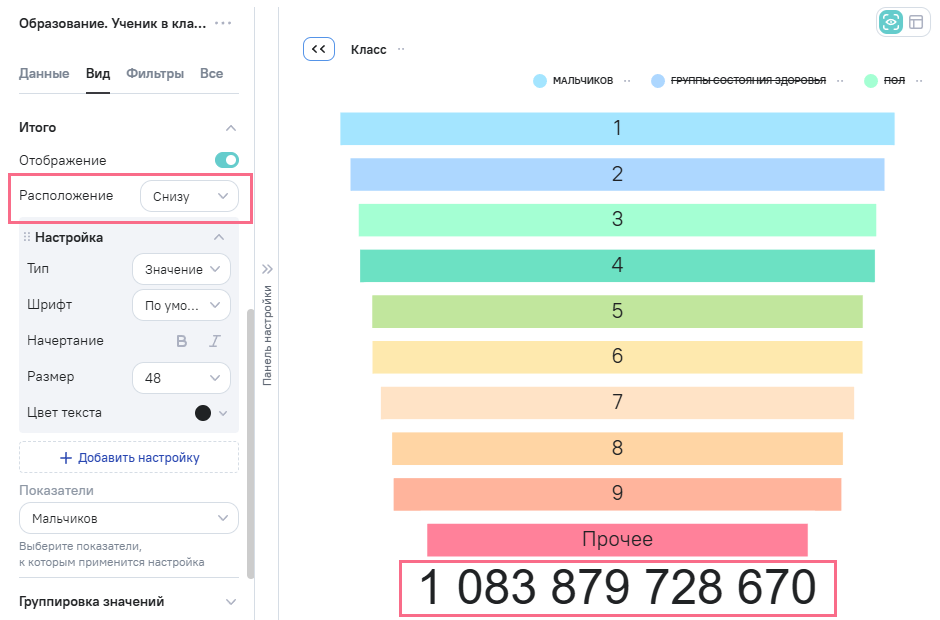
Task: Toggle the Мальчиков legend item
Action: pyautogui.click(x=573, y=81)
